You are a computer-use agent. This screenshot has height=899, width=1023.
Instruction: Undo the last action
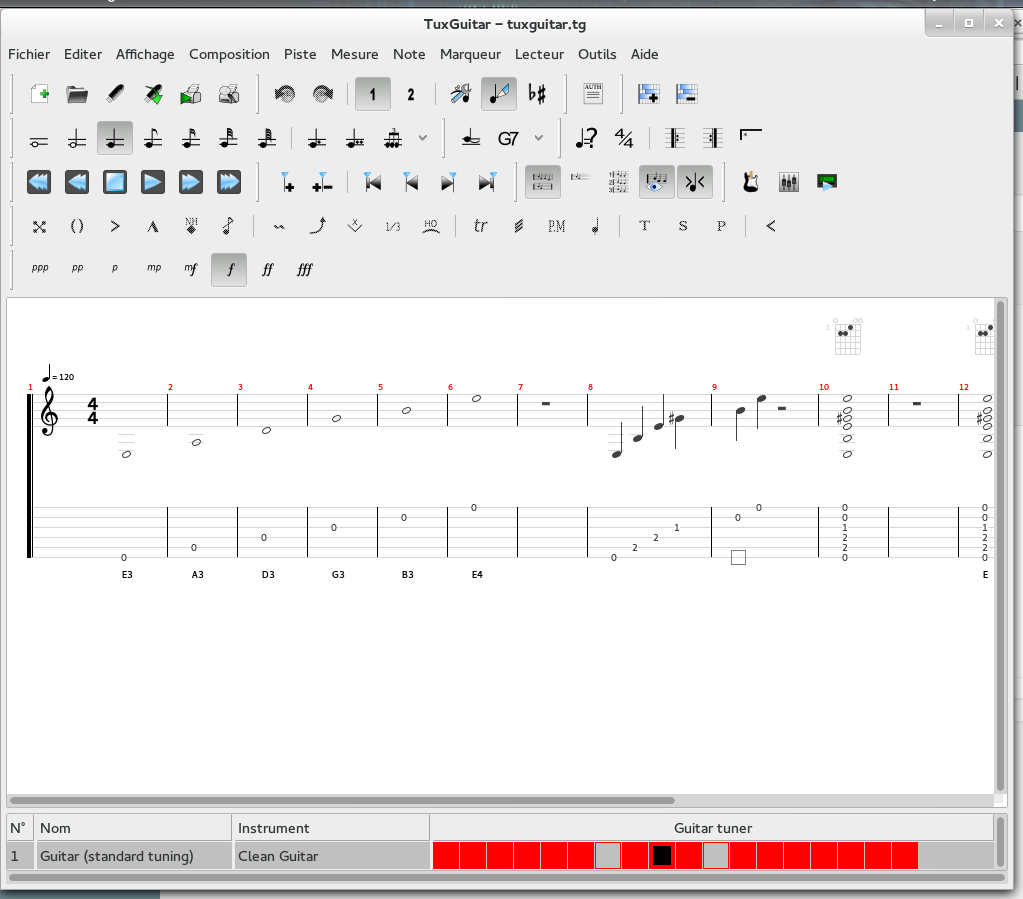pos(284,94)
